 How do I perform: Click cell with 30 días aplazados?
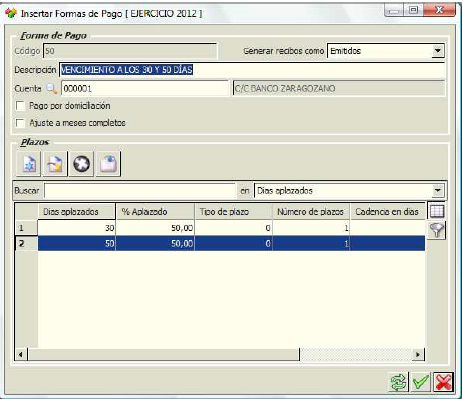click(77, 228)
